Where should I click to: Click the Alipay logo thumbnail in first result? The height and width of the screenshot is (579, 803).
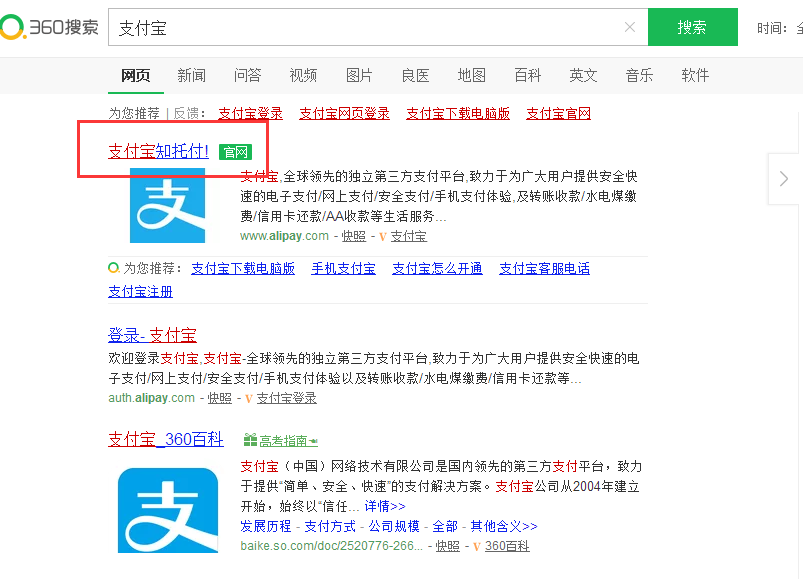(167, 205)
